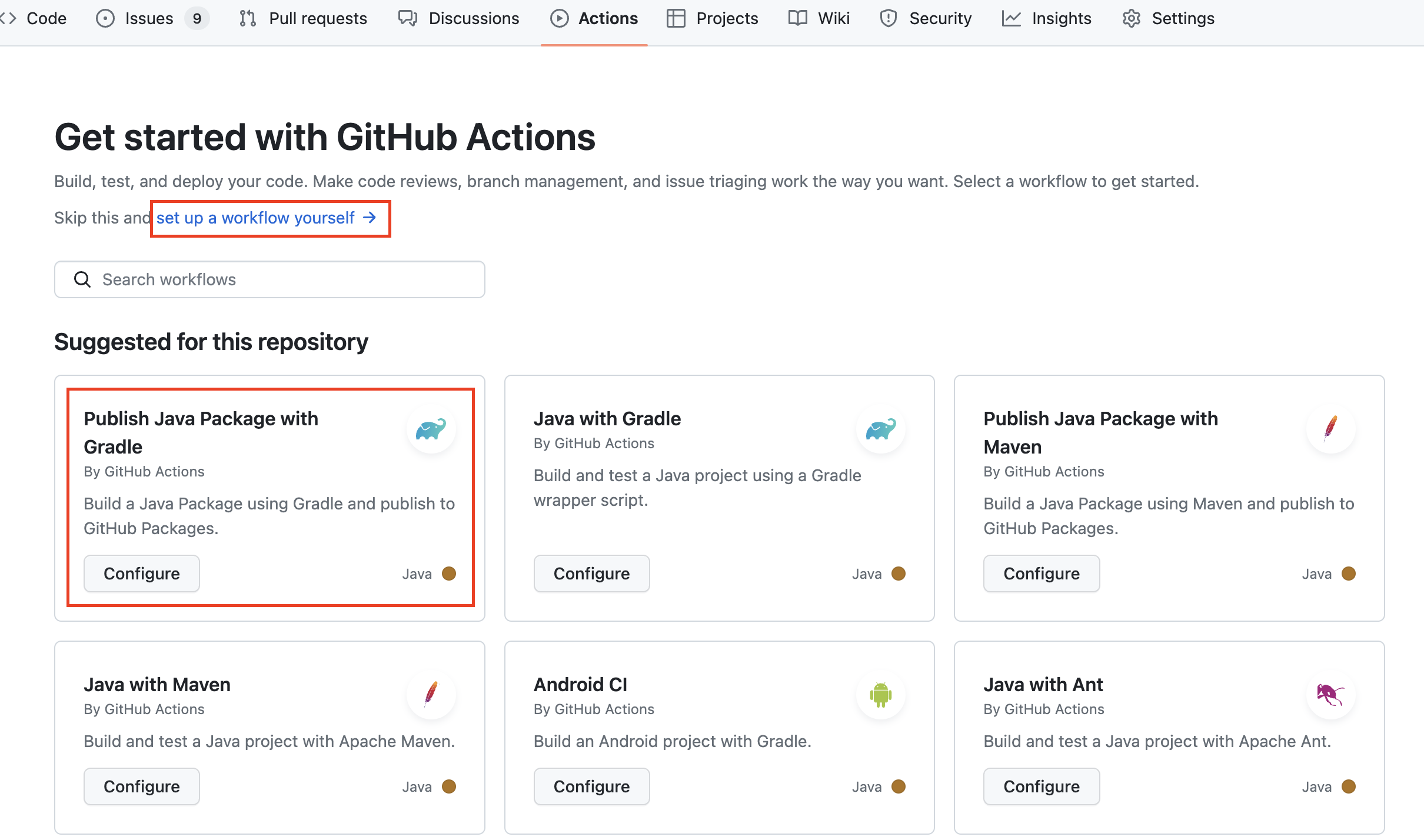Screen dimensions: 1424x840
Task: Click the Java with Ant workflow title
Action: [x=1043, y=685]
